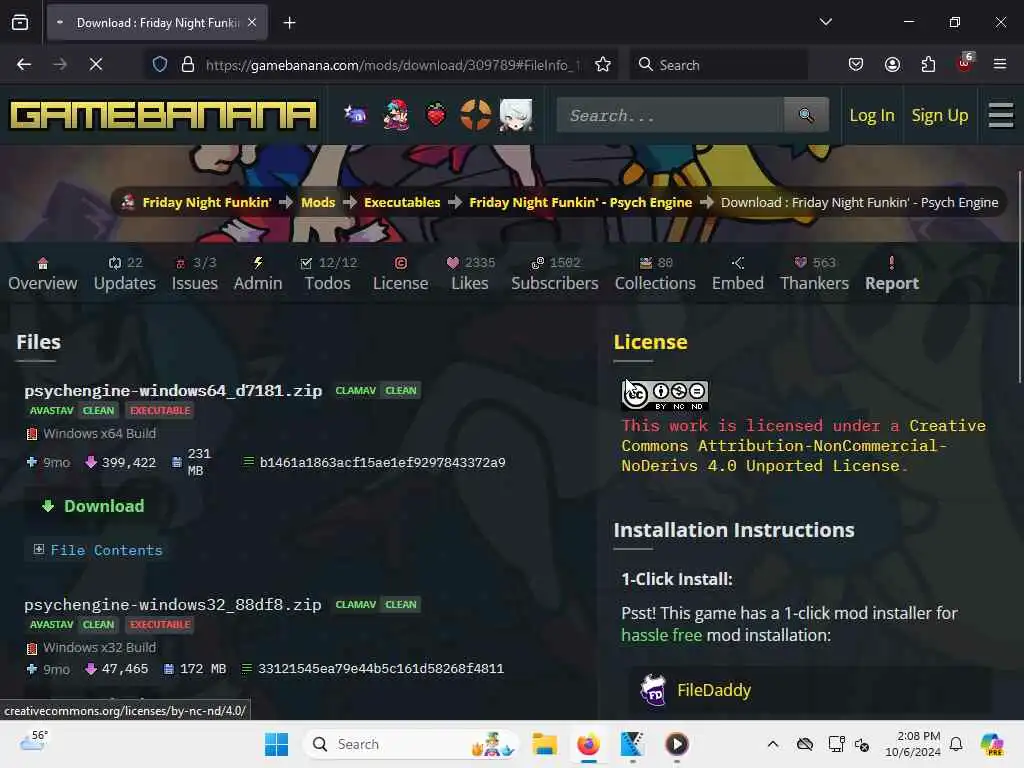
Task: Open the Overview tab
Action: pos(42,274)
